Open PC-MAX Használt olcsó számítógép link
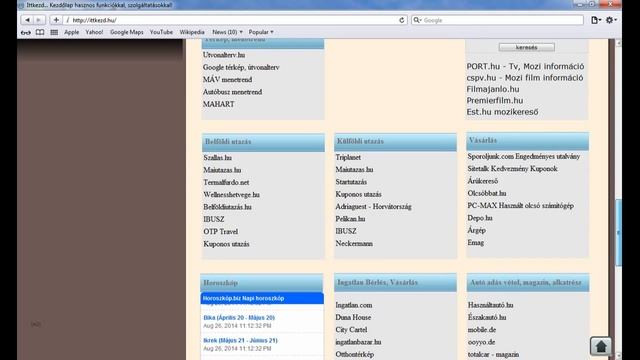640x360 pixels. click(x=520, y=206)
